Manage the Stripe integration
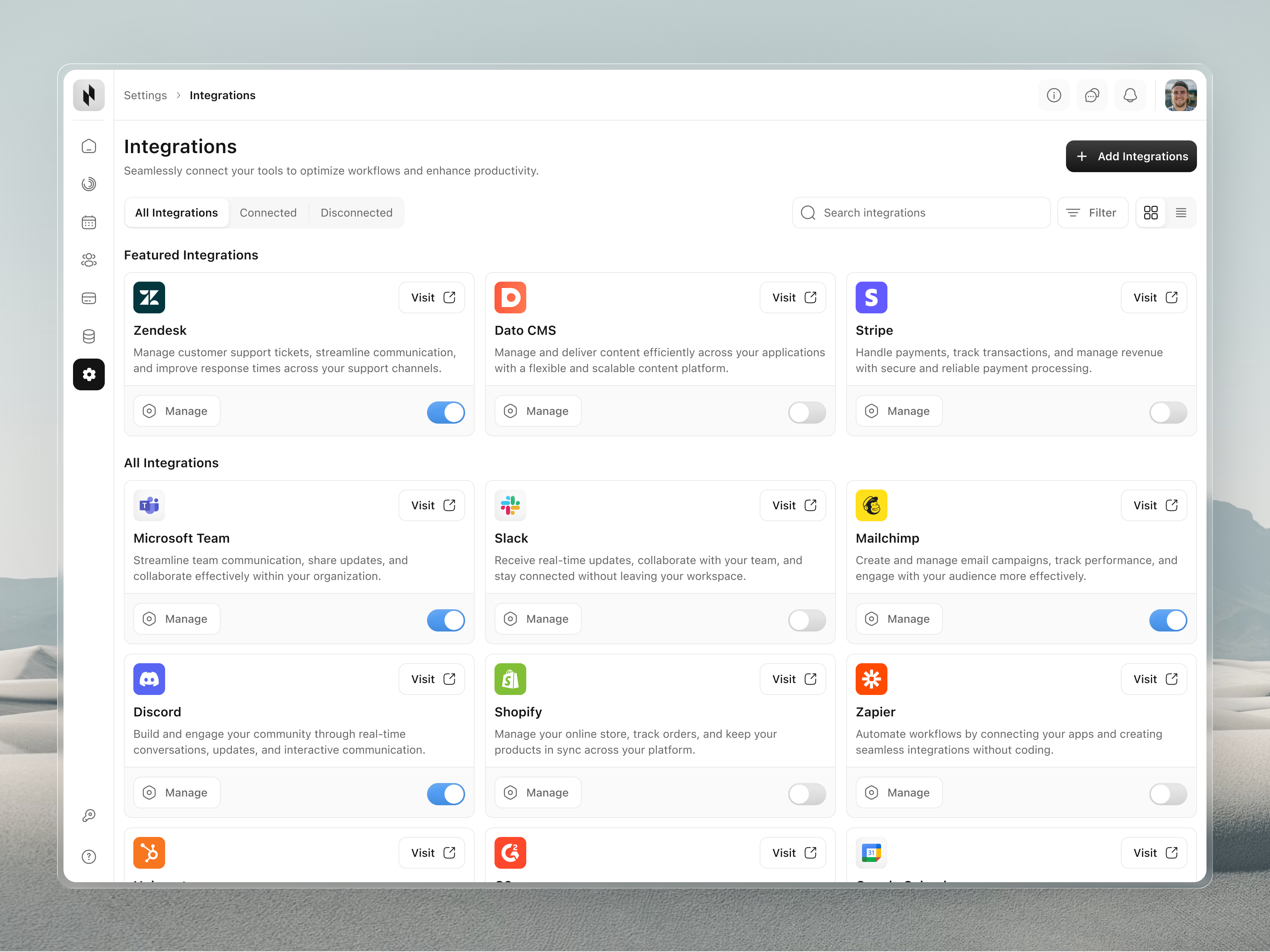Screen dimensions: 1270x952 click(899, 411)
